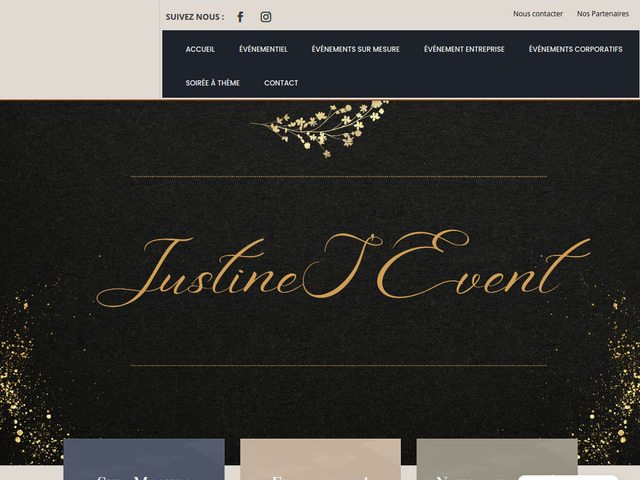Image resolution: width=640 pixels, height=480 pixels.
Task: Navigate to Évènements corporatifs
Action: (575, 49)
